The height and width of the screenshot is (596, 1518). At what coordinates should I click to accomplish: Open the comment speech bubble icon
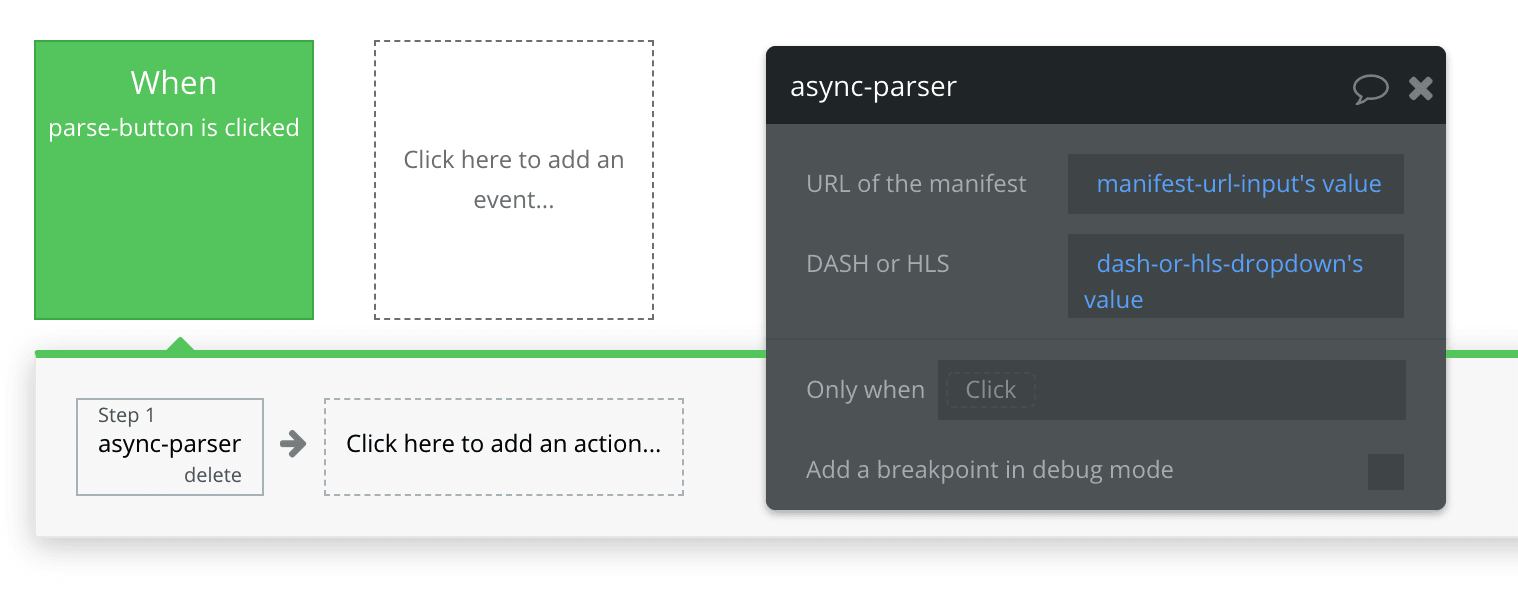[x=1370, y=89]
